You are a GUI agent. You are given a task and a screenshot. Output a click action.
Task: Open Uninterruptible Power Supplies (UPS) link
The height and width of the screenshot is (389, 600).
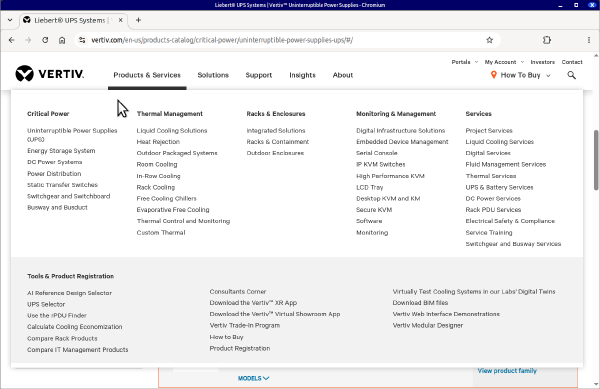coord(72,135)
